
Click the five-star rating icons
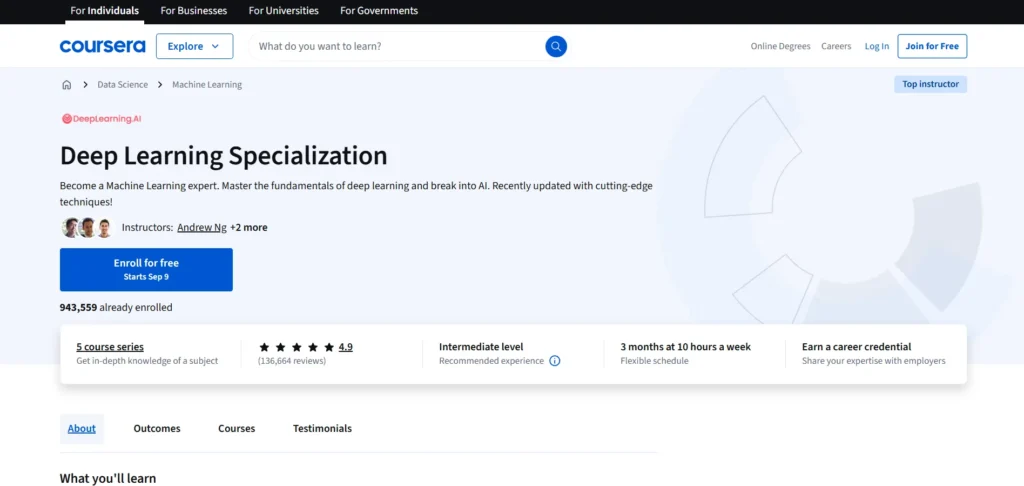coord(296,347)
